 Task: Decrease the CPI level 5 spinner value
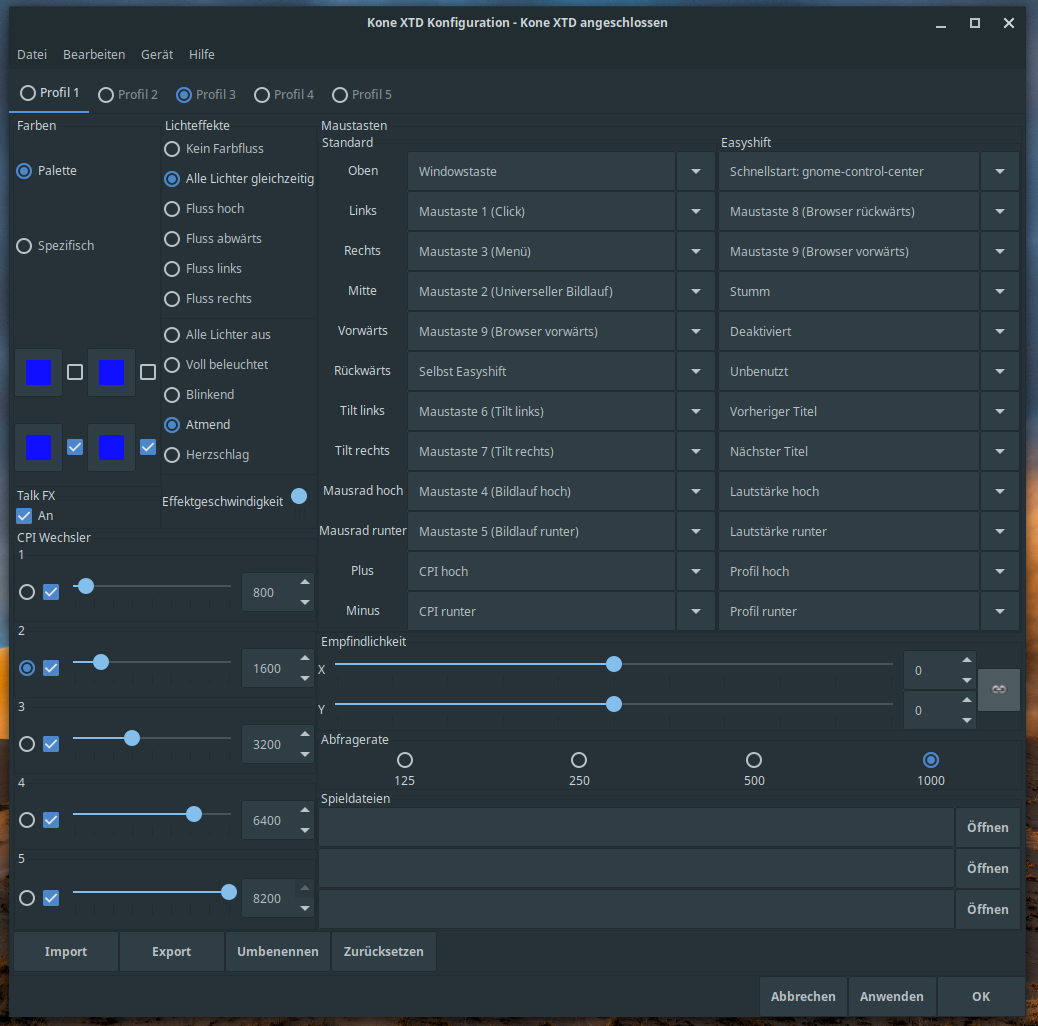pos(305,908)
